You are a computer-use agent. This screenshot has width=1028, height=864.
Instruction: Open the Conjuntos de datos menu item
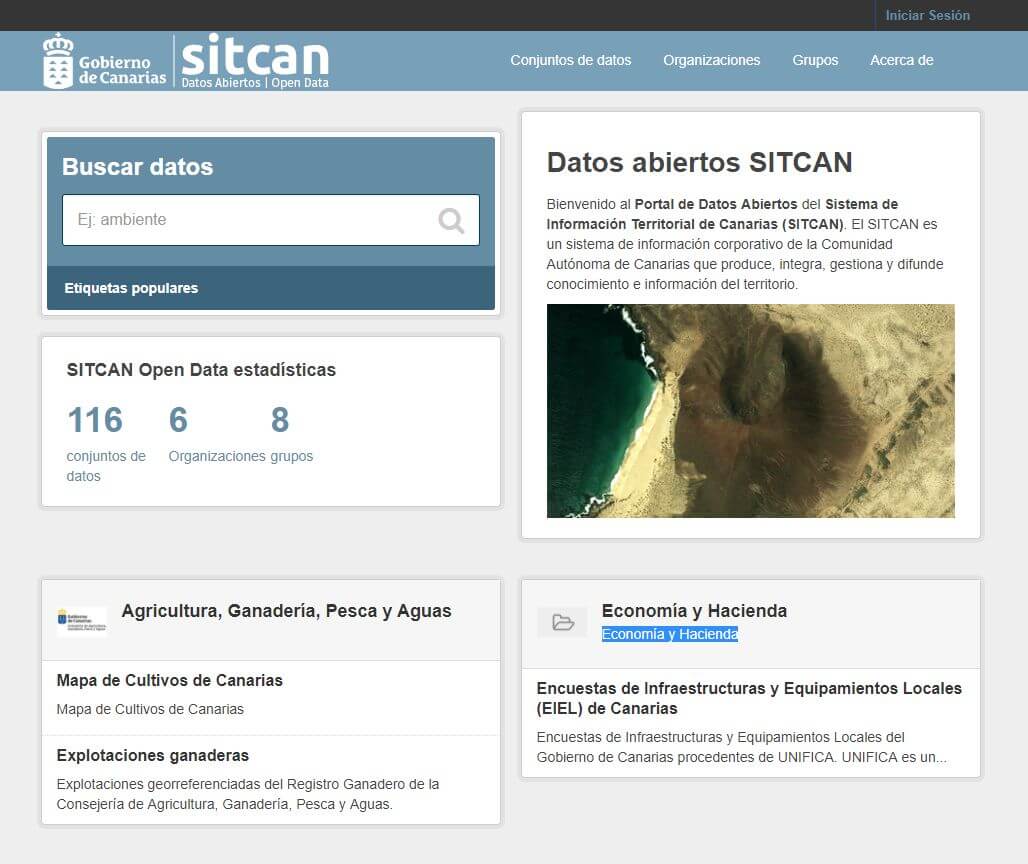pyautogui.click(x=570, y=60)
